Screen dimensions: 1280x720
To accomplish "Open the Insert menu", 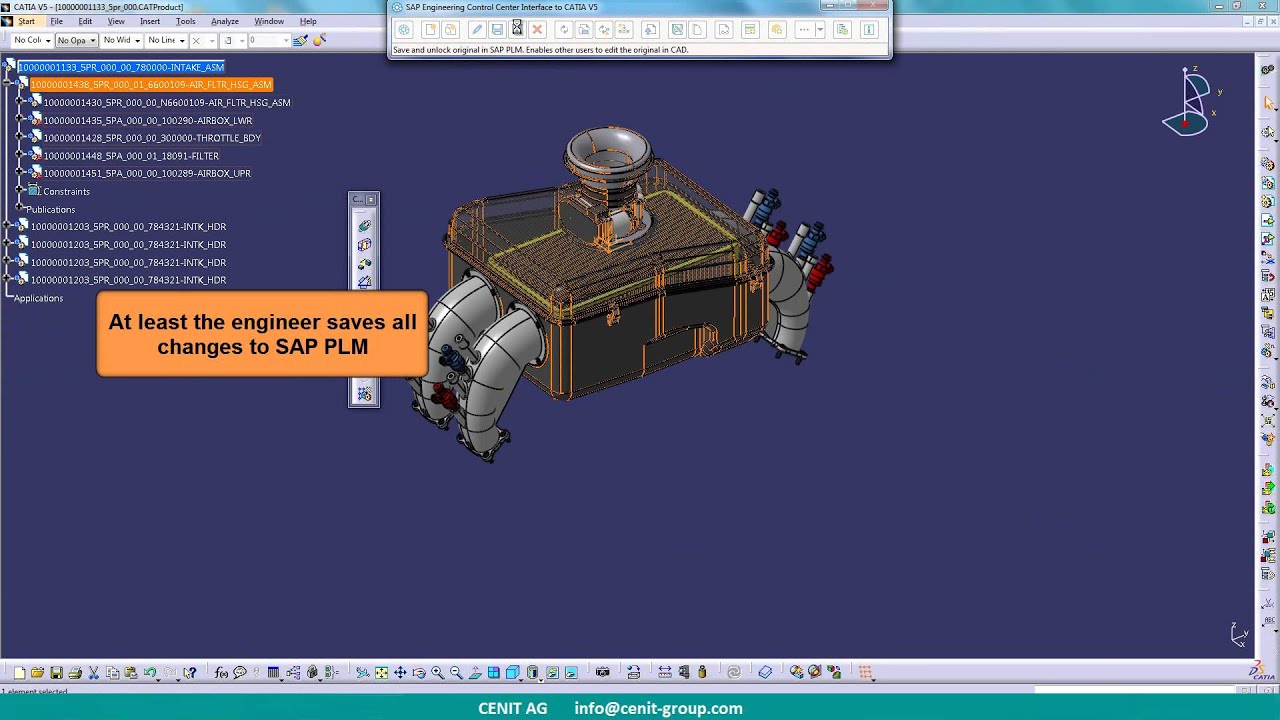I will pyautogui.click(x=150, y=21).
